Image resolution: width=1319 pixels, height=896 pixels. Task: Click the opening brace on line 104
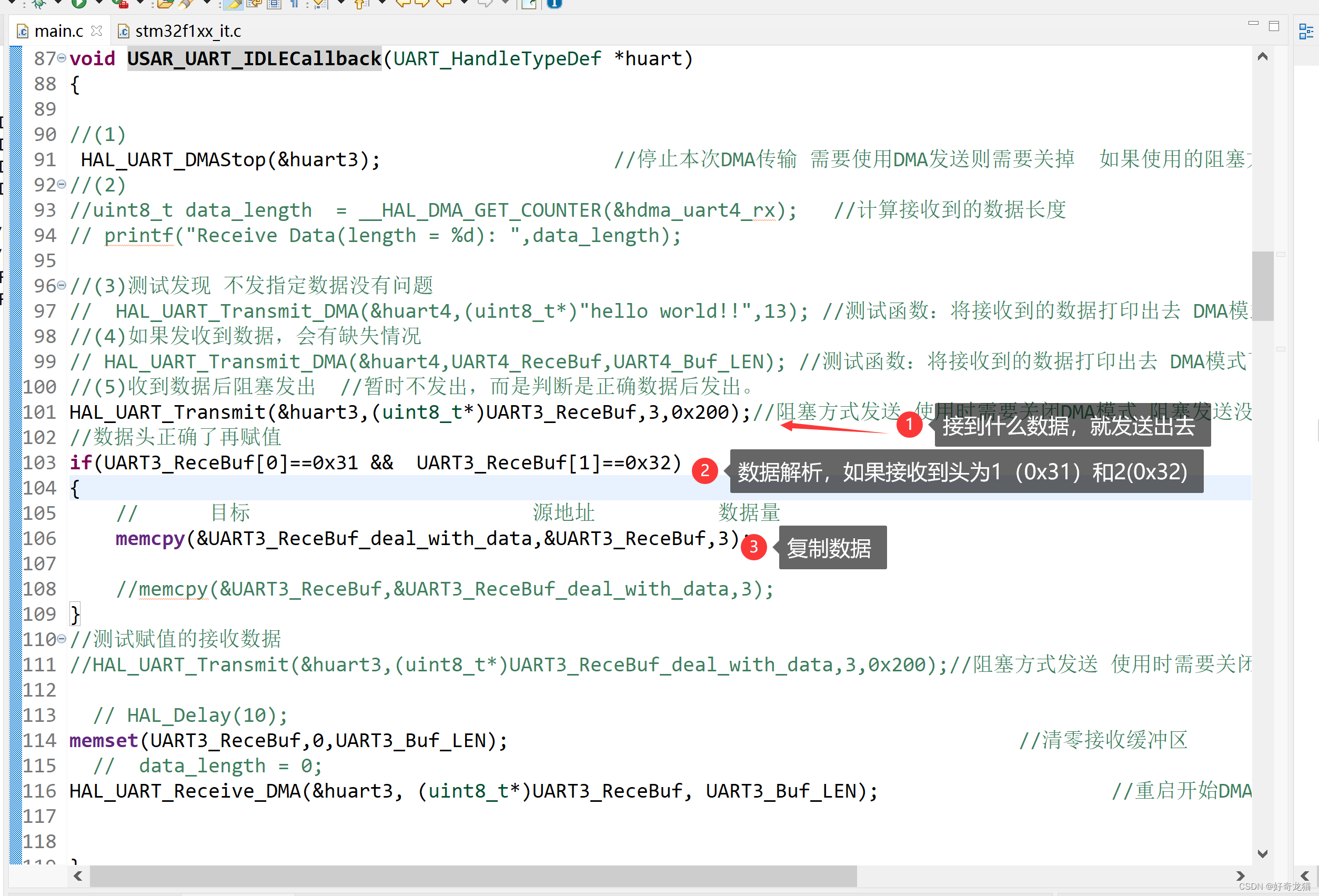click(x=75, y=488)
